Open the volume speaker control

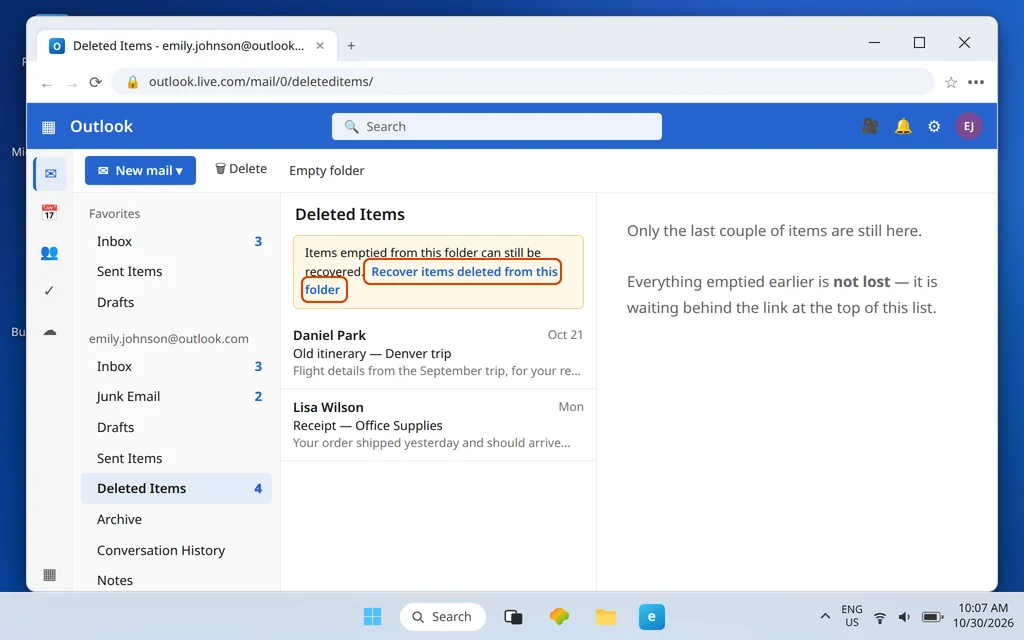[x=904, y=617]
